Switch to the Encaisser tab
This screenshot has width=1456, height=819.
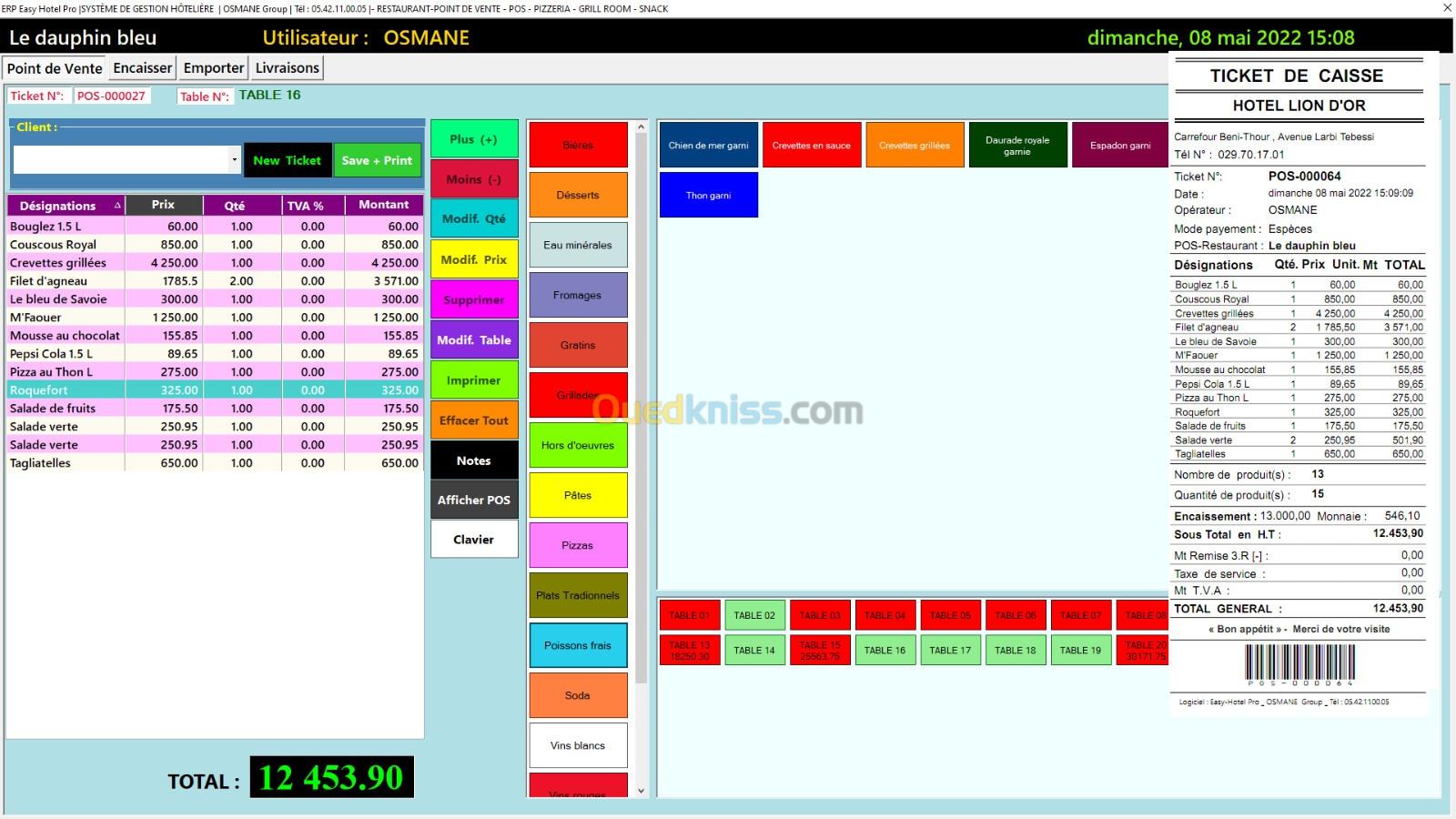[x=142, y=68]
